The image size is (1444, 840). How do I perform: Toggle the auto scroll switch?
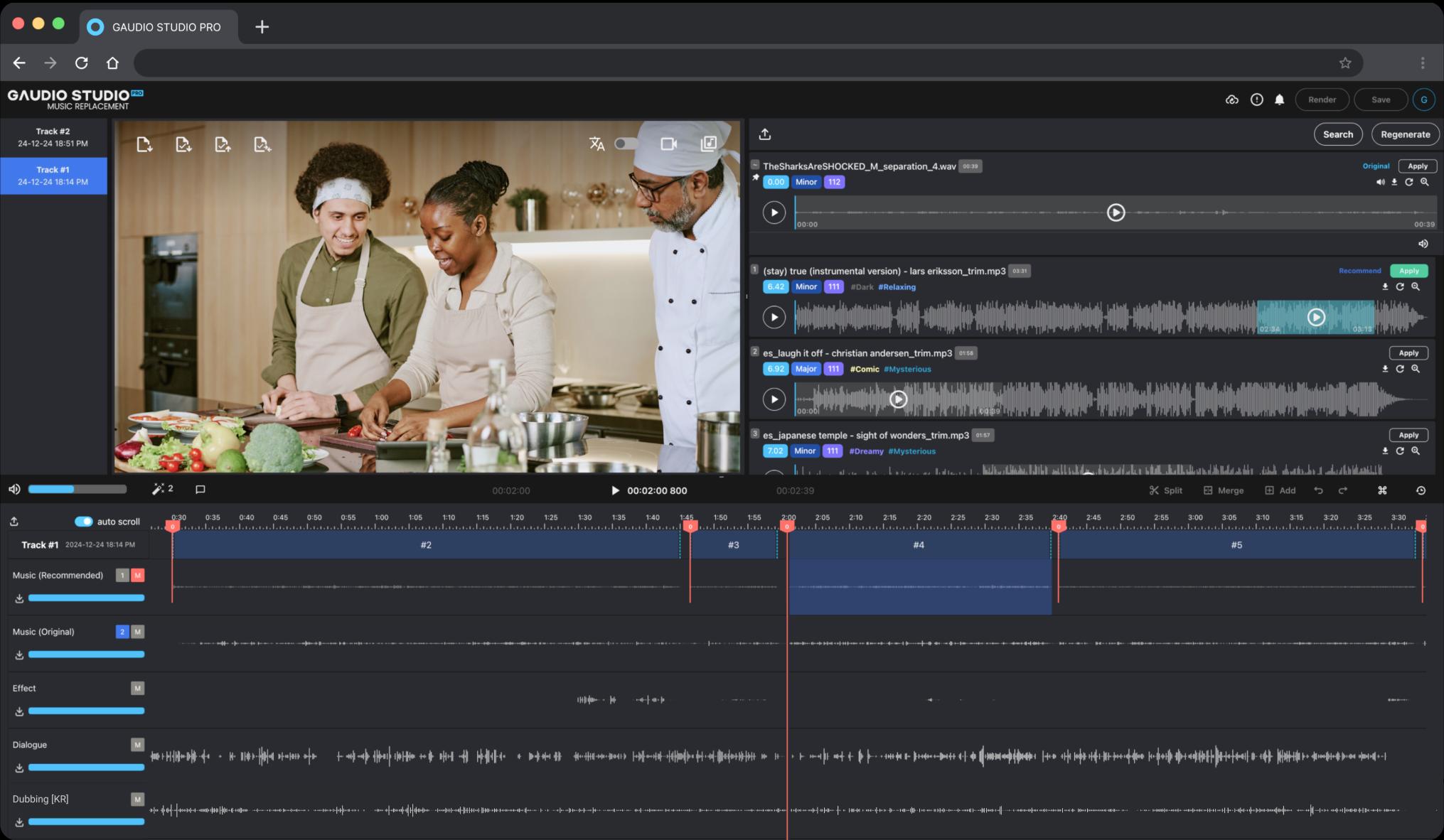[83, 522]
